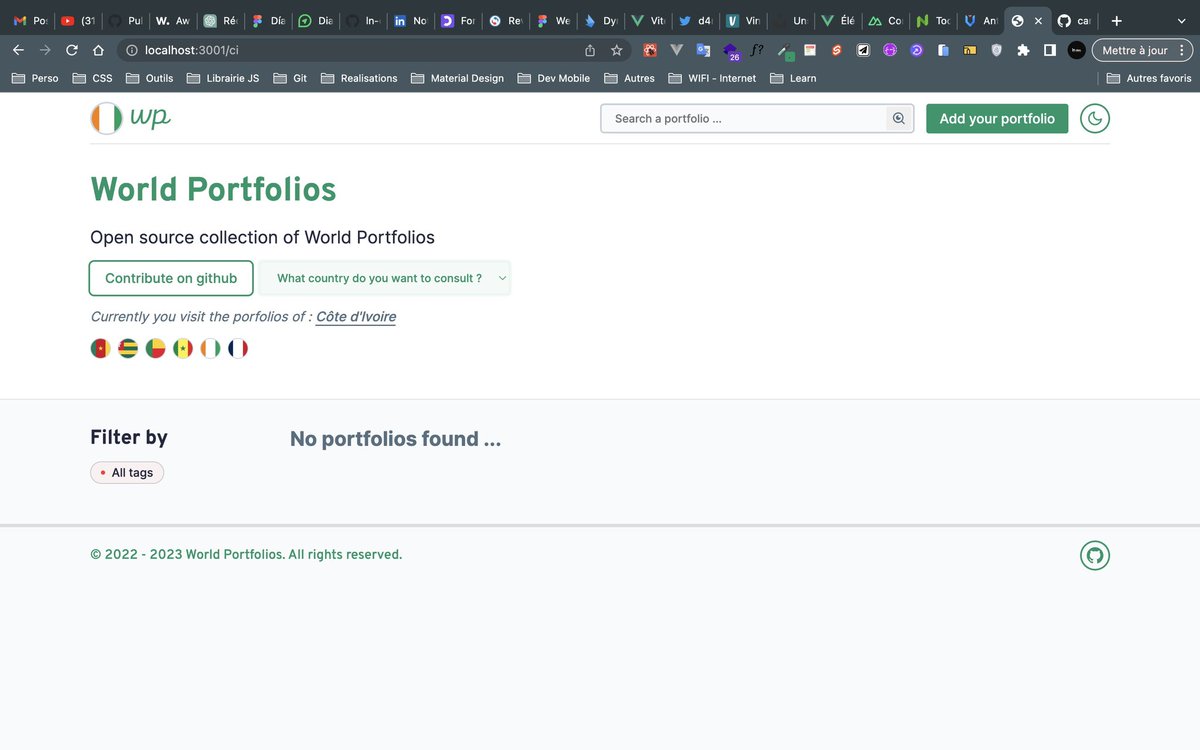Open the WIFI - Internet bookmarks folder
Viewport: 1200px width, 750px height.
pos(712,78)
